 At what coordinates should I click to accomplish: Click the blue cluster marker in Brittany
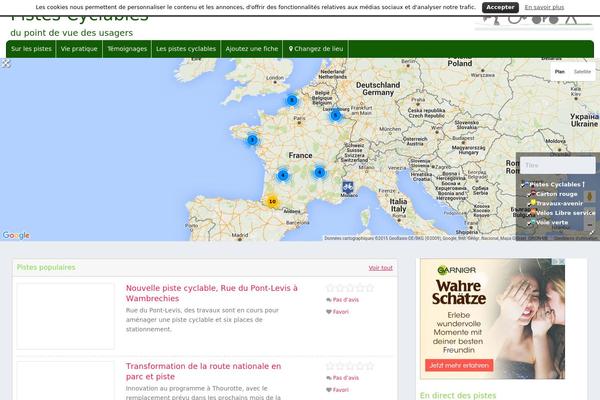(252, 140)
